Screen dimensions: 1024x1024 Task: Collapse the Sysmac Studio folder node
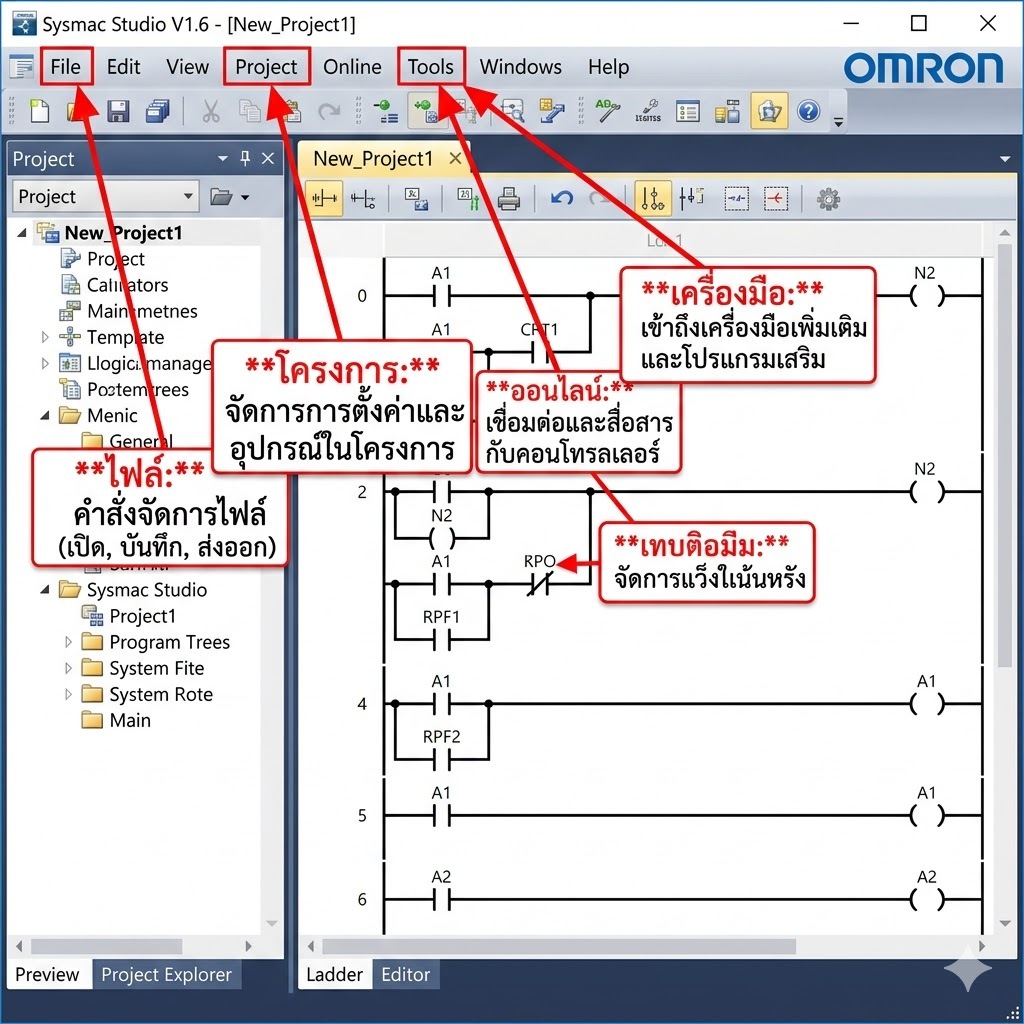click(45, 590)
